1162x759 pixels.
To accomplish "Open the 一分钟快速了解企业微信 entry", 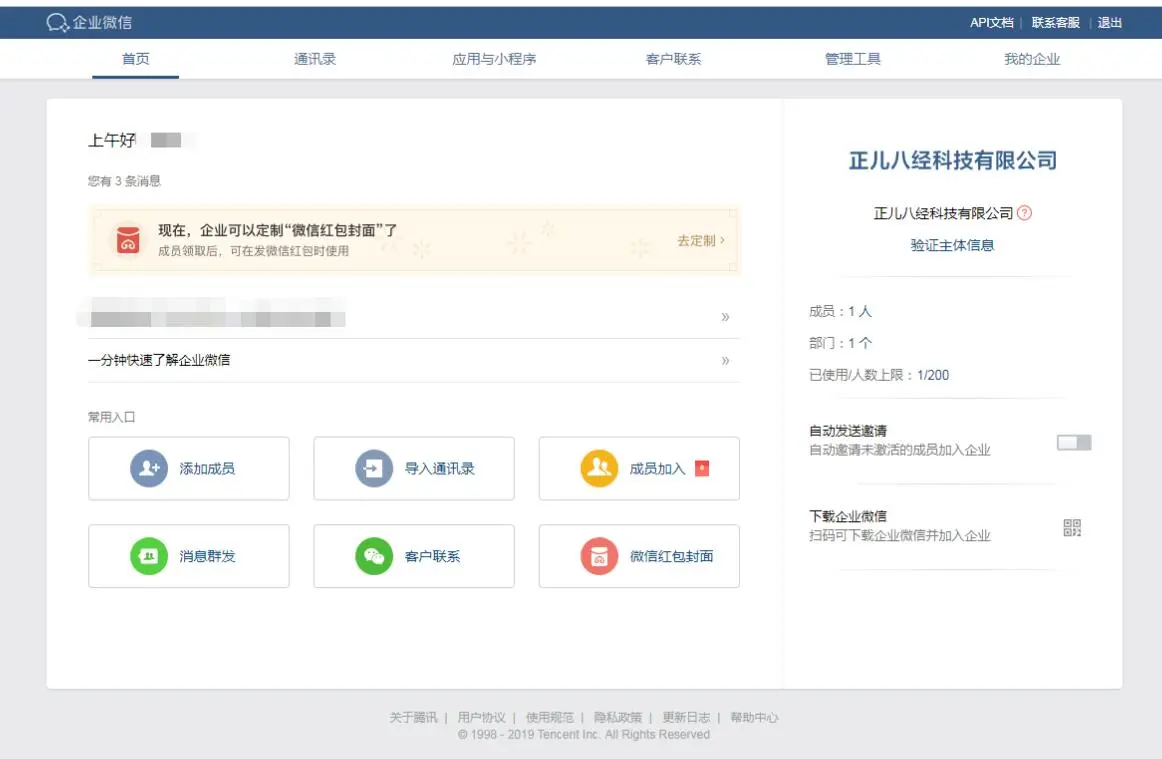I will [414, 360].
